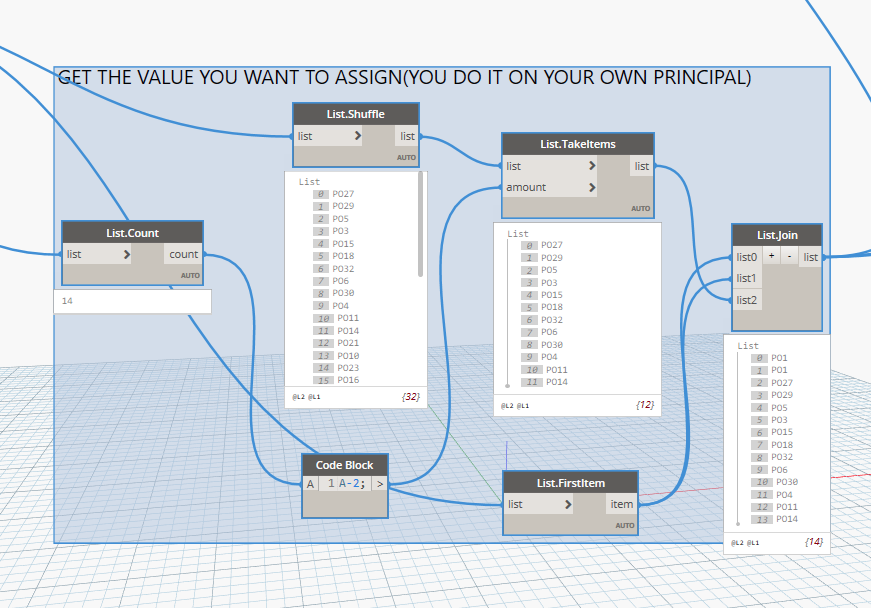Screen dimensions: 871x608
Task: Select PO30 at index 10 in Join preview
Action: [787, 482]
